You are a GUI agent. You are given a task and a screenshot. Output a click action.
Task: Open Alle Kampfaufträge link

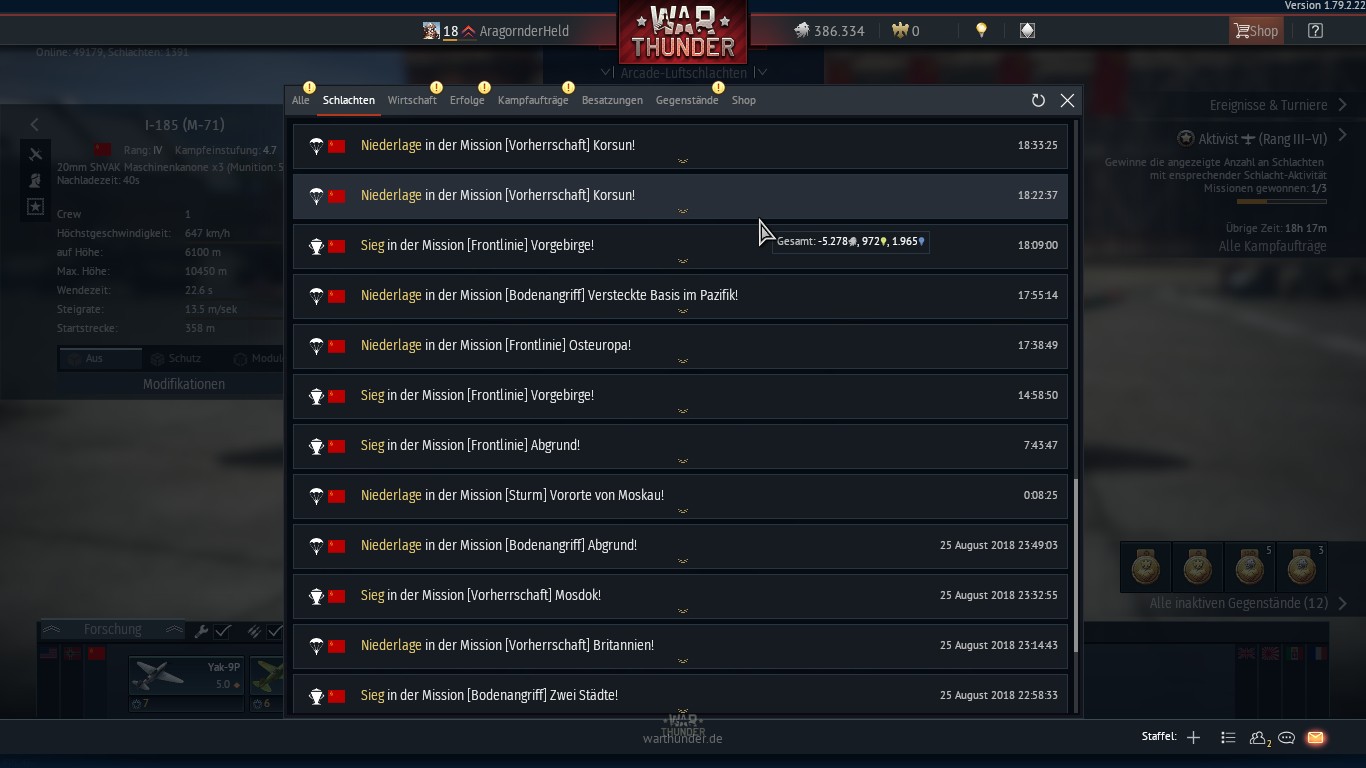point(1272,246)
